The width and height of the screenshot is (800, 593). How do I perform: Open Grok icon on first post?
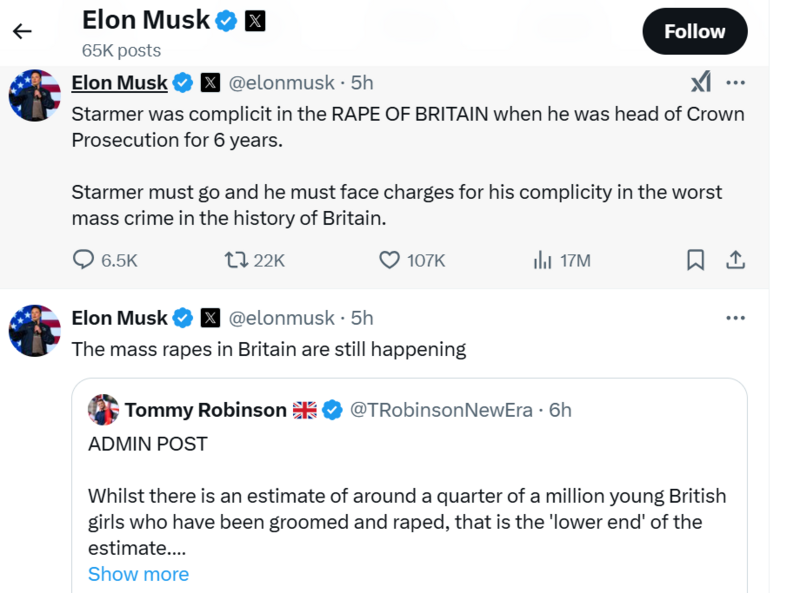pyautogui.click(x=701, y=82)
